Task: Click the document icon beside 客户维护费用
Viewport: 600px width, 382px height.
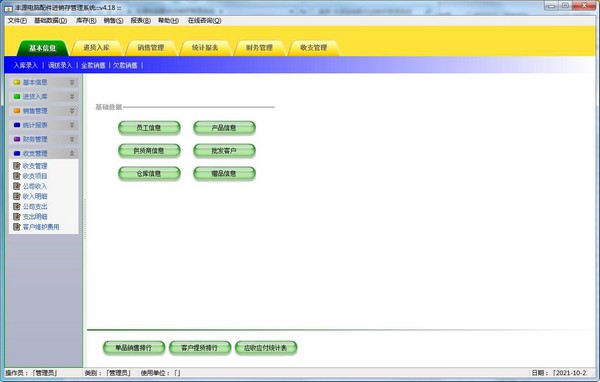Action: click(16, 227)
